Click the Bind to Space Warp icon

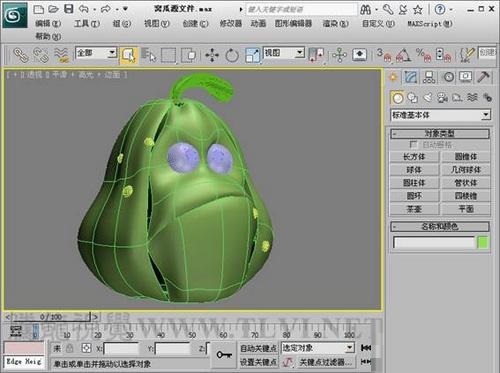[x=62, y=55]
